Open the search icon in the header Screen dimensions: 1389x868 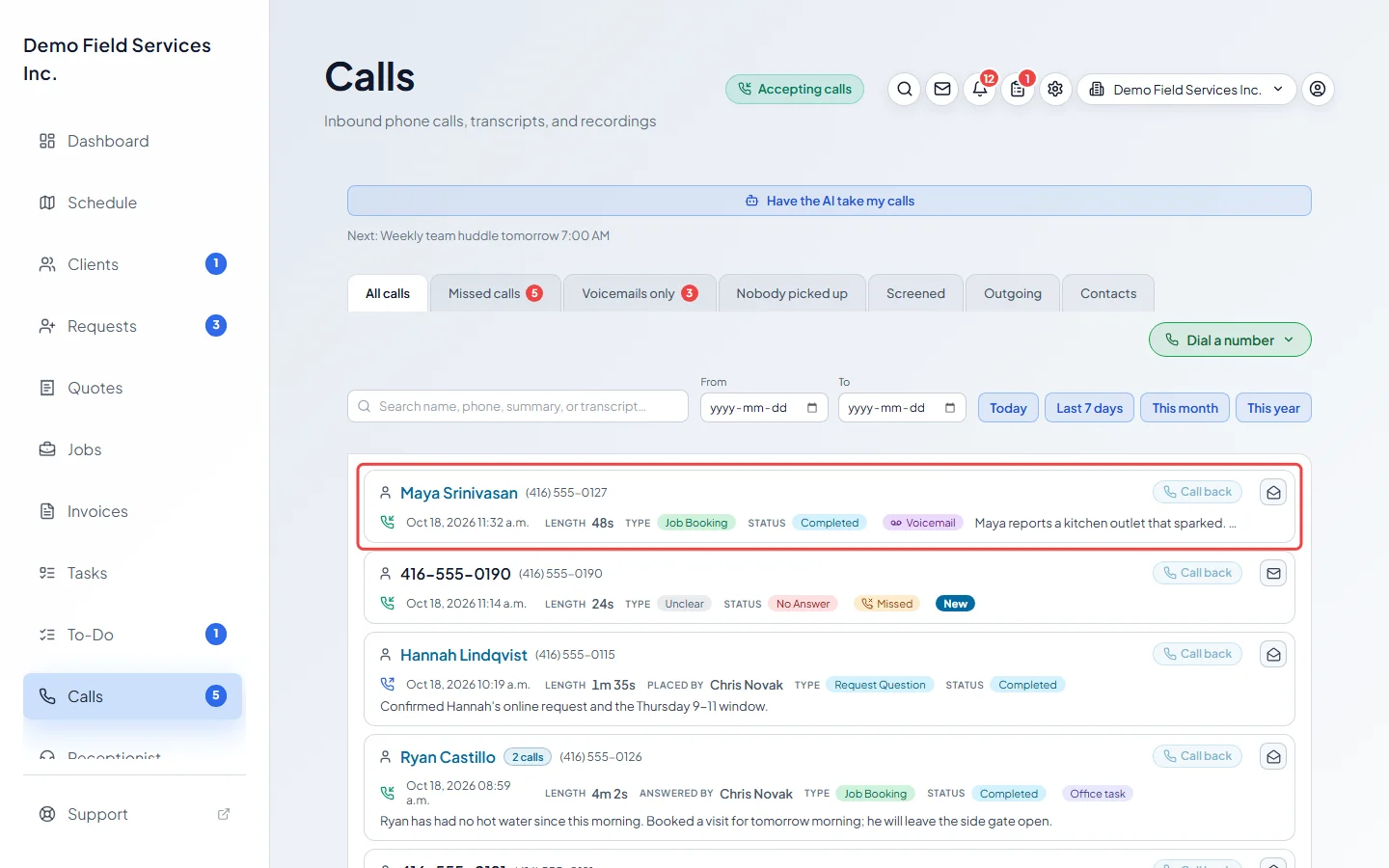905,90
